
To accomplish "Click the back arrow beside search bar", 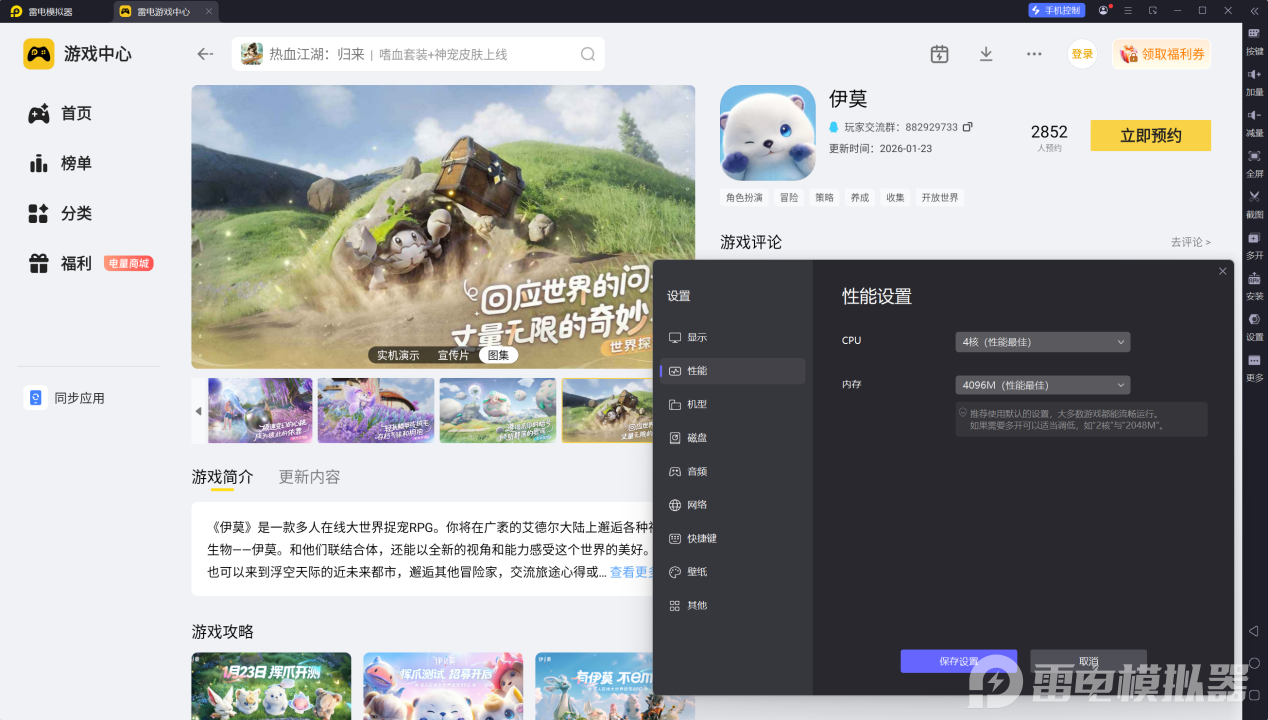I will (205, 54).
